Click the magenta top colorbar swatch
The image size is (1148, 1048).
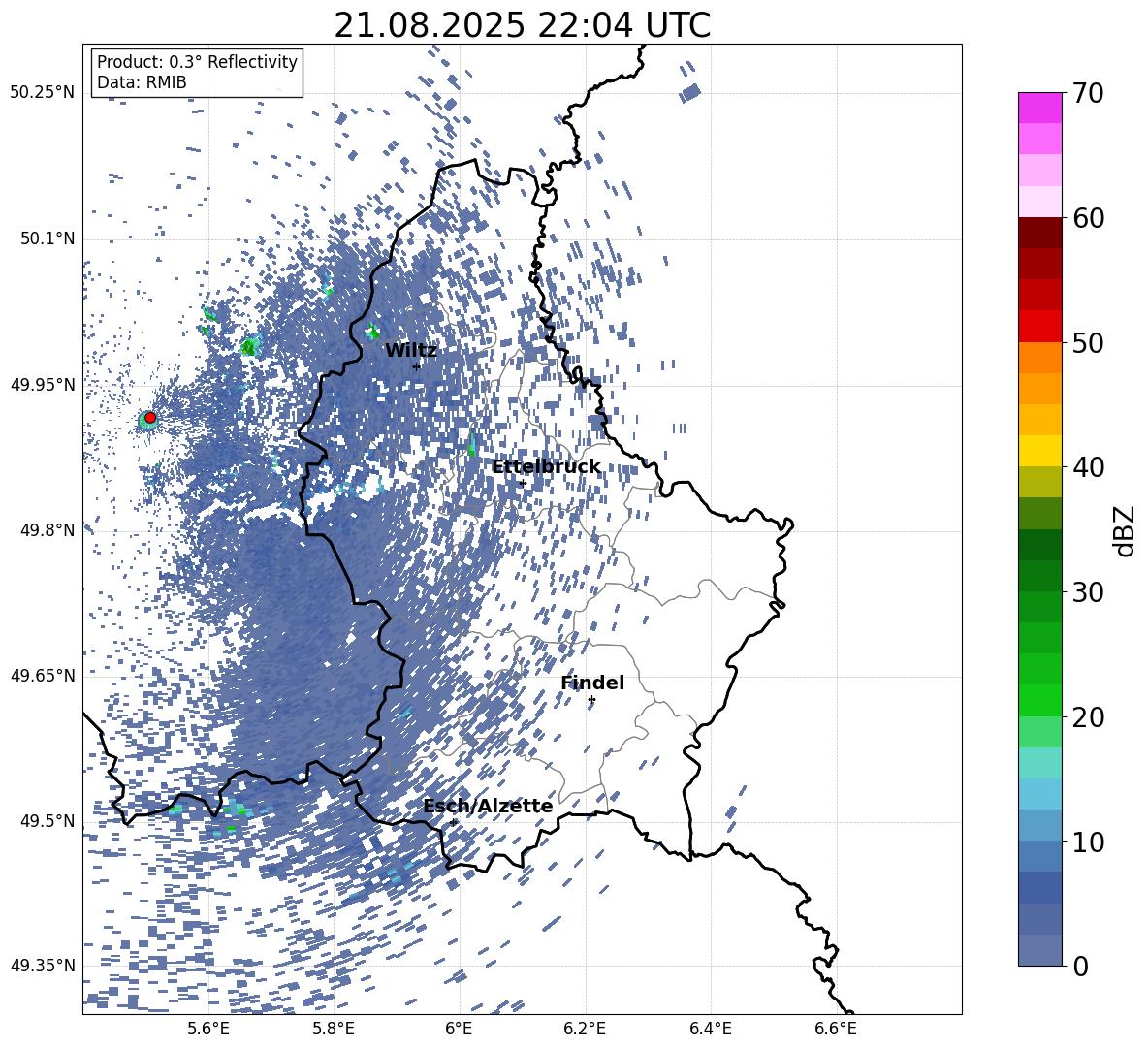click(x=1039, y=109)
